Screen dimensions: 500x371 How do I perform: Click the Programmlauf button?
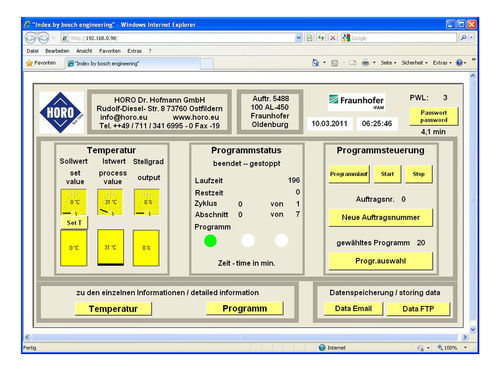coord(349,174)
